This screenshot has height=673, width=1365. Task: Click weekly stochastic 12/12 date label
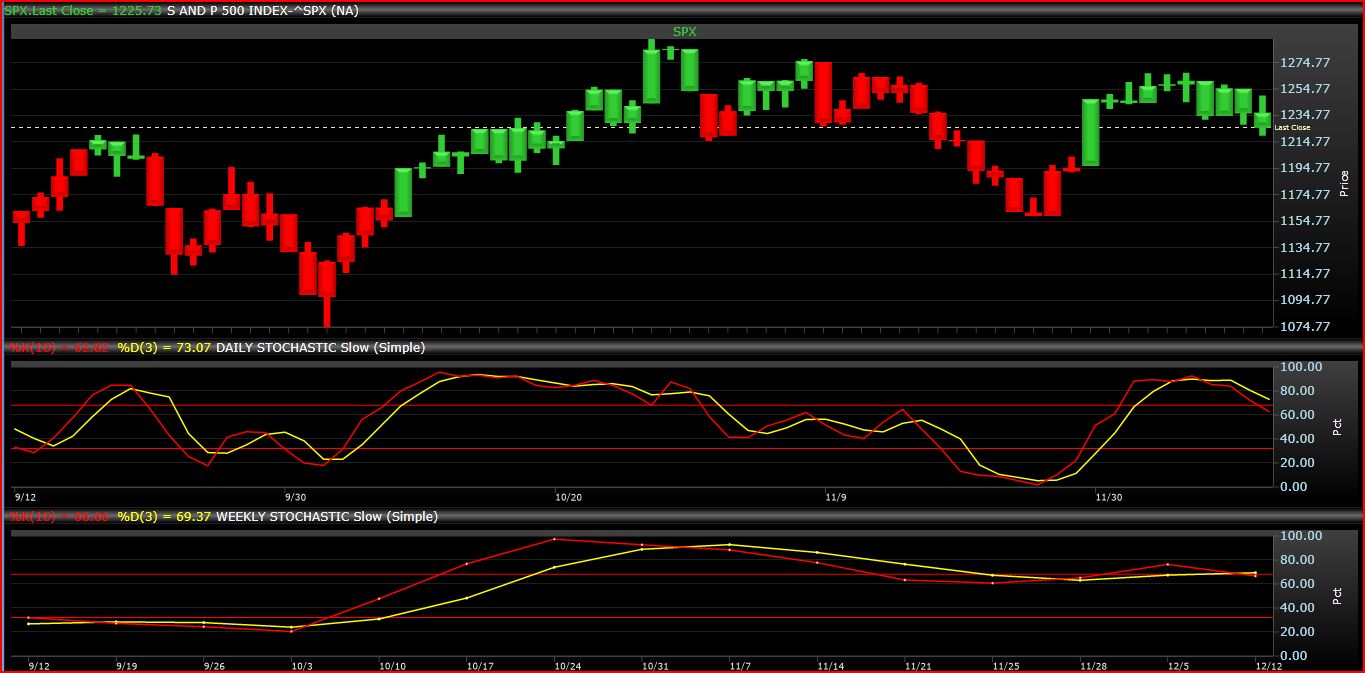1268,665
